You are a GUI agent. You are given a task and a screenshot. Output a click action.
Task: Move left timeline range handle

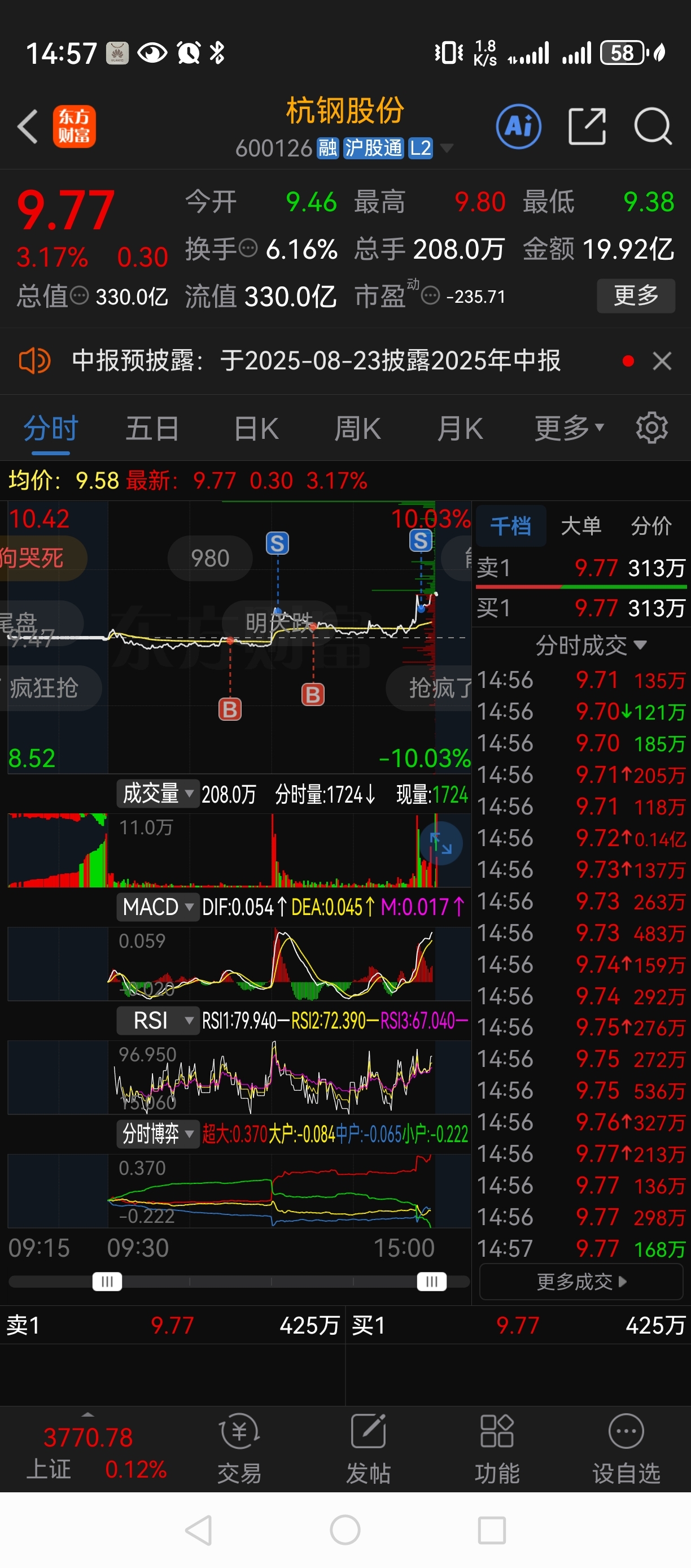coord(107,1281)
